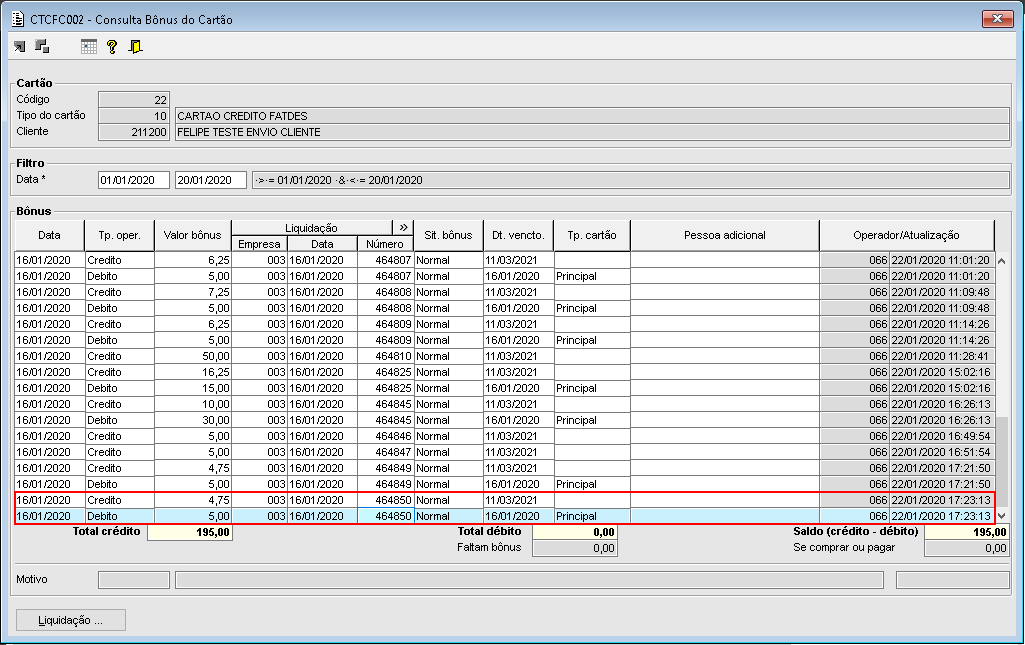Open the calendar toolbar icon
This screenshot has height=645, width=1025.
pyautogui.click(x=89, y=46)
